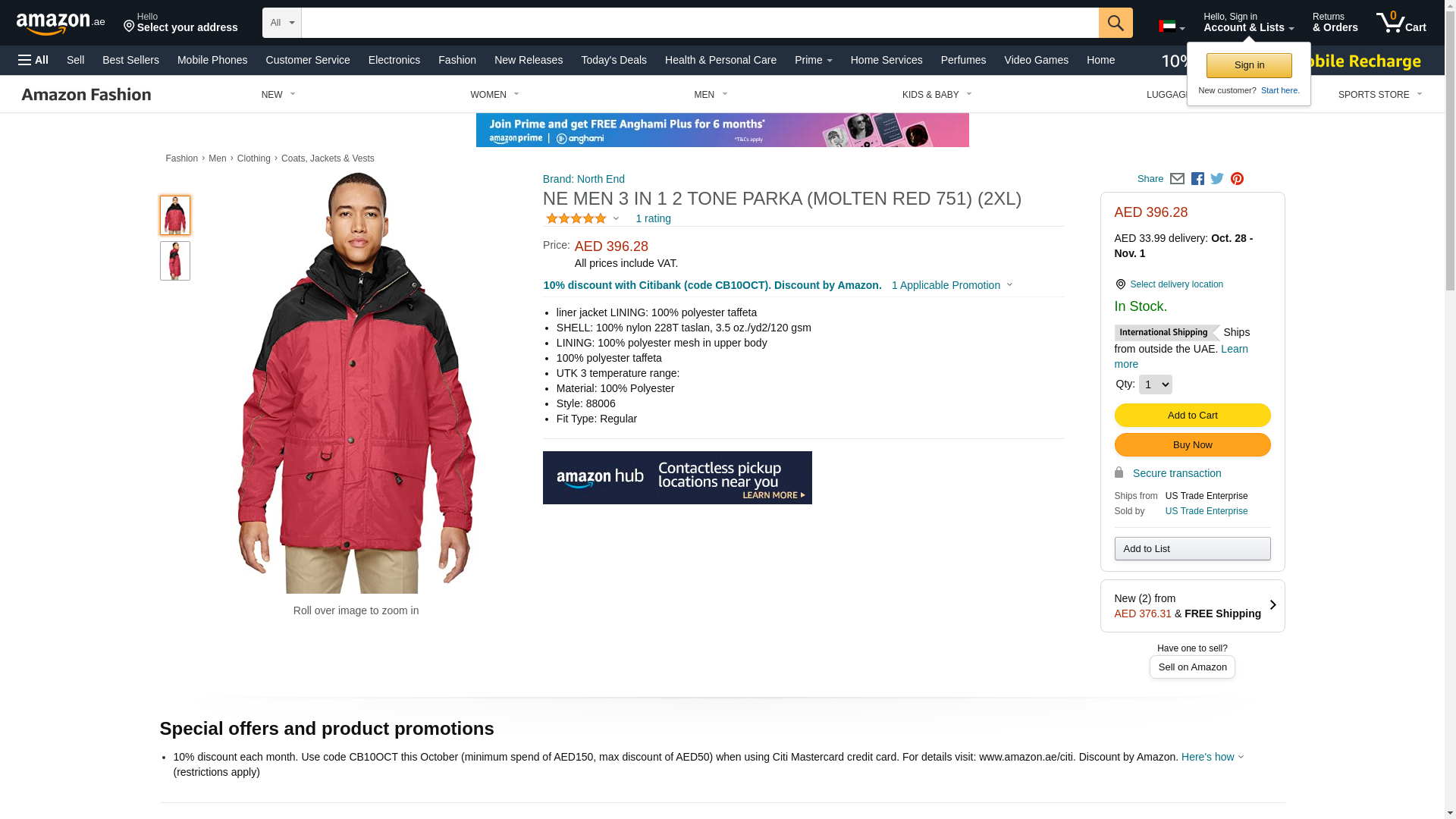The image size is (1456, 819).
Task: Select the second jacket thumbnail
Action: coord(175,261)
